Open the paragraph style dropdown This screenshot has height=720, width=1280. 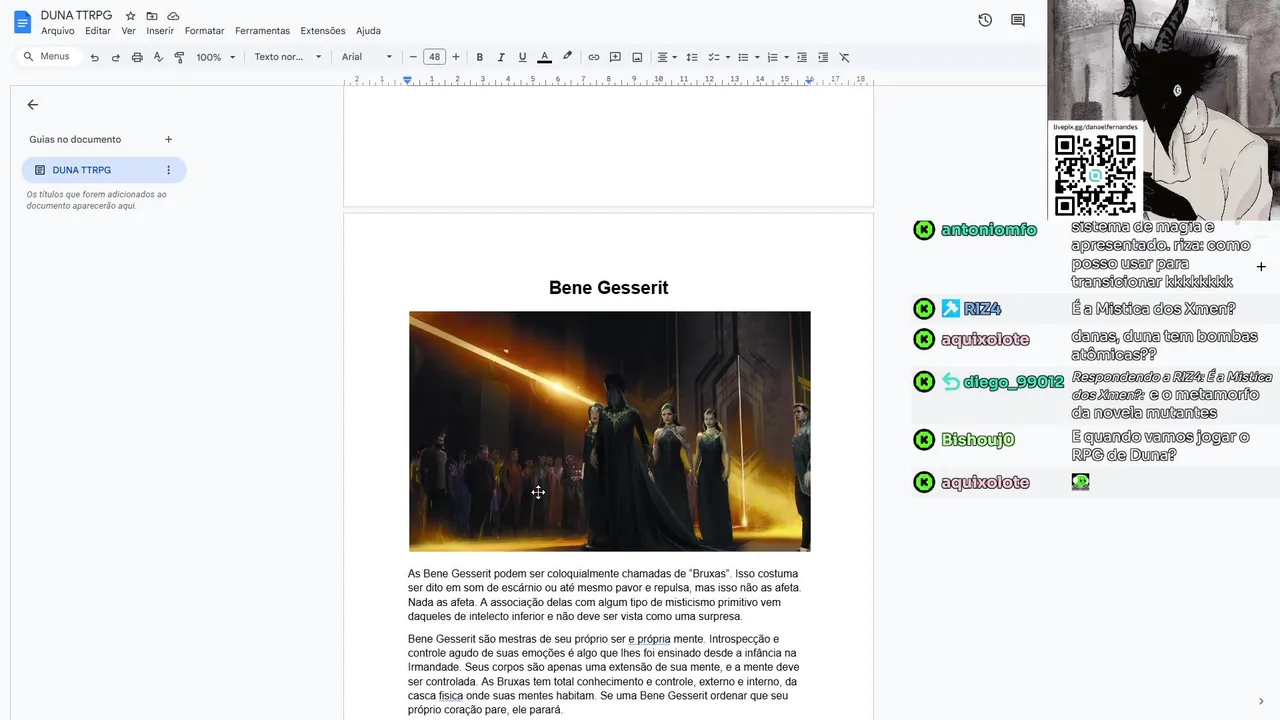click(288, 57)
